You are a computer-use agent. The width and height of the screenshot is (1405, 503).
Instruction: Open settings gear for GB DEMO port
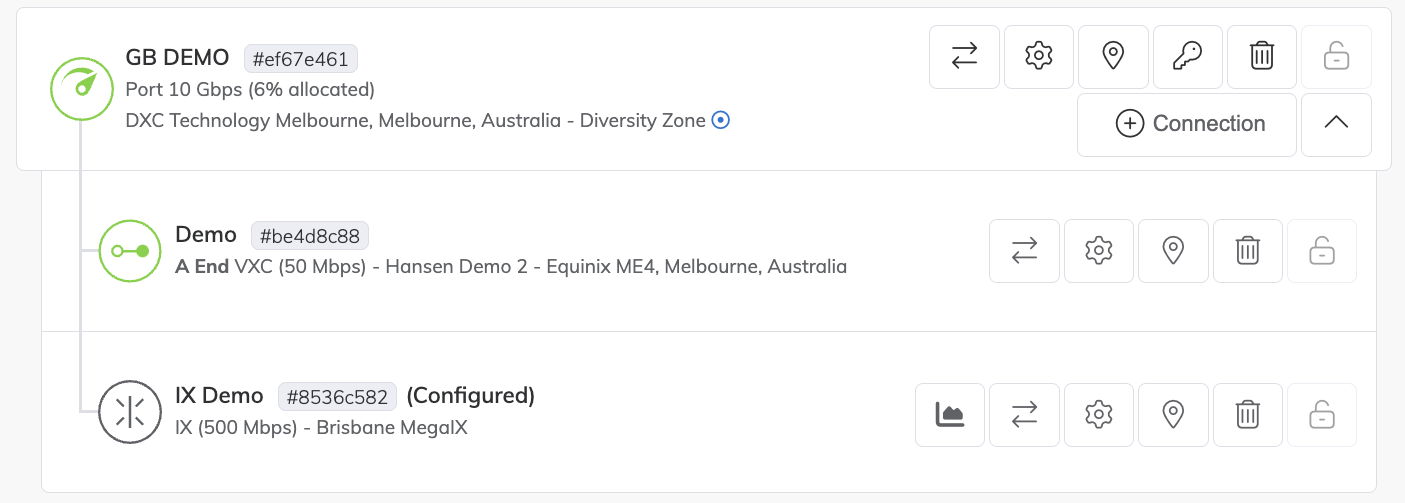[x=1039, y=56]
